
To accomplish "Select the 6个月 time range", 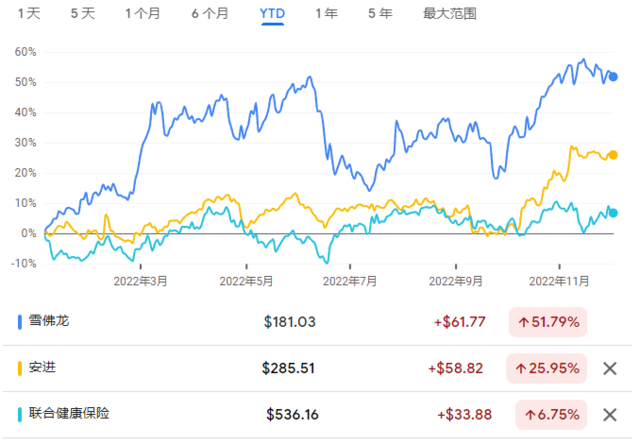I will 210,13.
